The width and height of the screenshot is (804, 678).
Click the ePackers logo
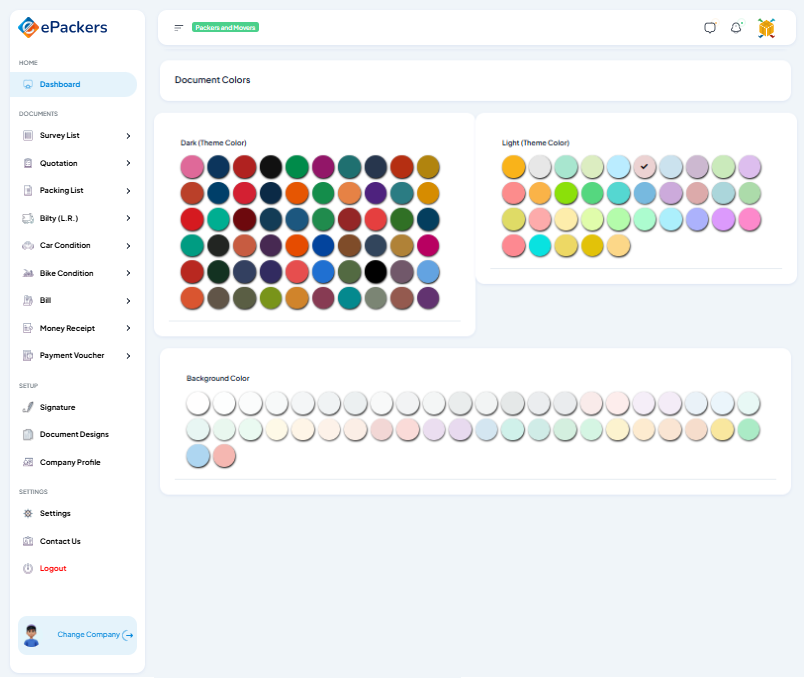pos(63,28)
